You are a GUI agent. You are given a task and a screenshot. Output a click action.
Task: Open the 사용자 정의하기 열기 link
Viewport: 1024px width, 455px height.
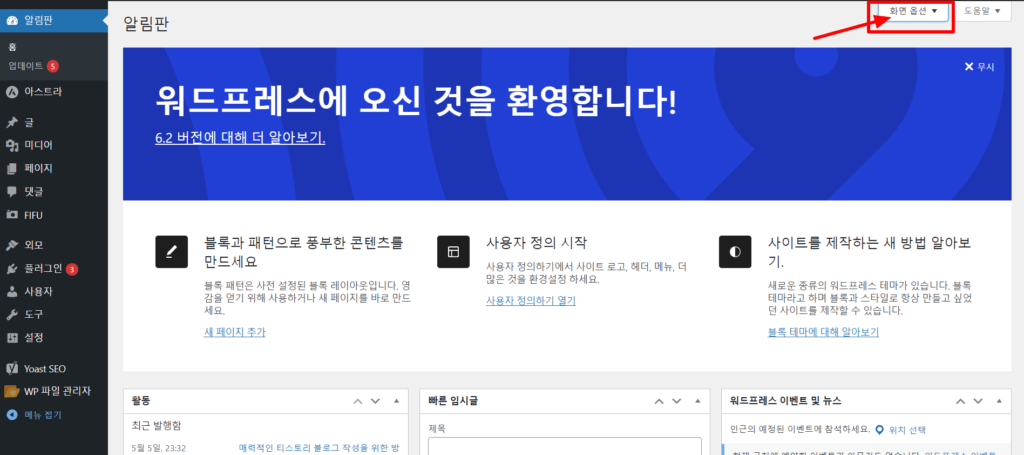(x=531, y=300)
